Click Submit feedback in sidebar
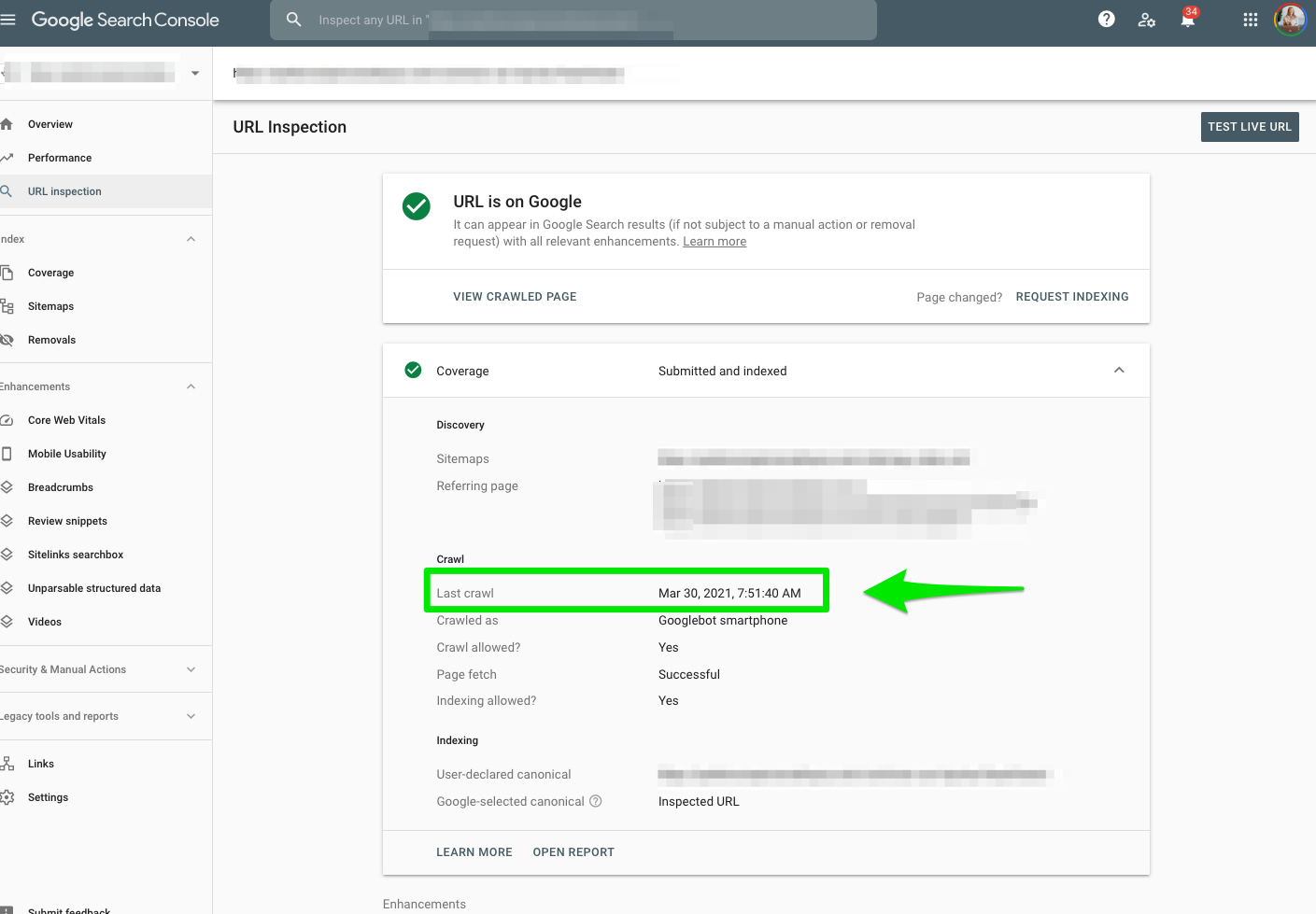 point(69,910)
